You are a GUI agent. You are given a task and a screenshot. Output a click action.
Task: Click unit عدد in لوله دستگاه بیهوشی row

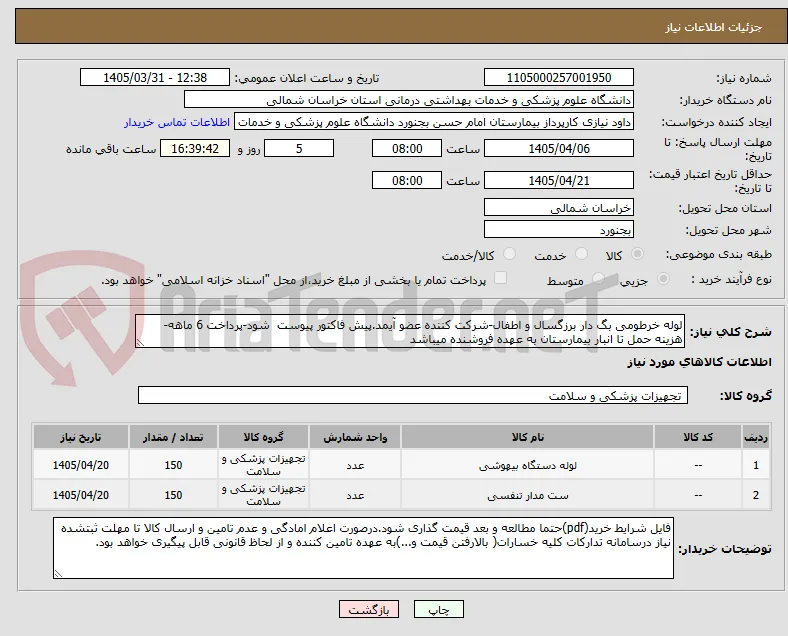pyautogui.click(x=355, y=465)
